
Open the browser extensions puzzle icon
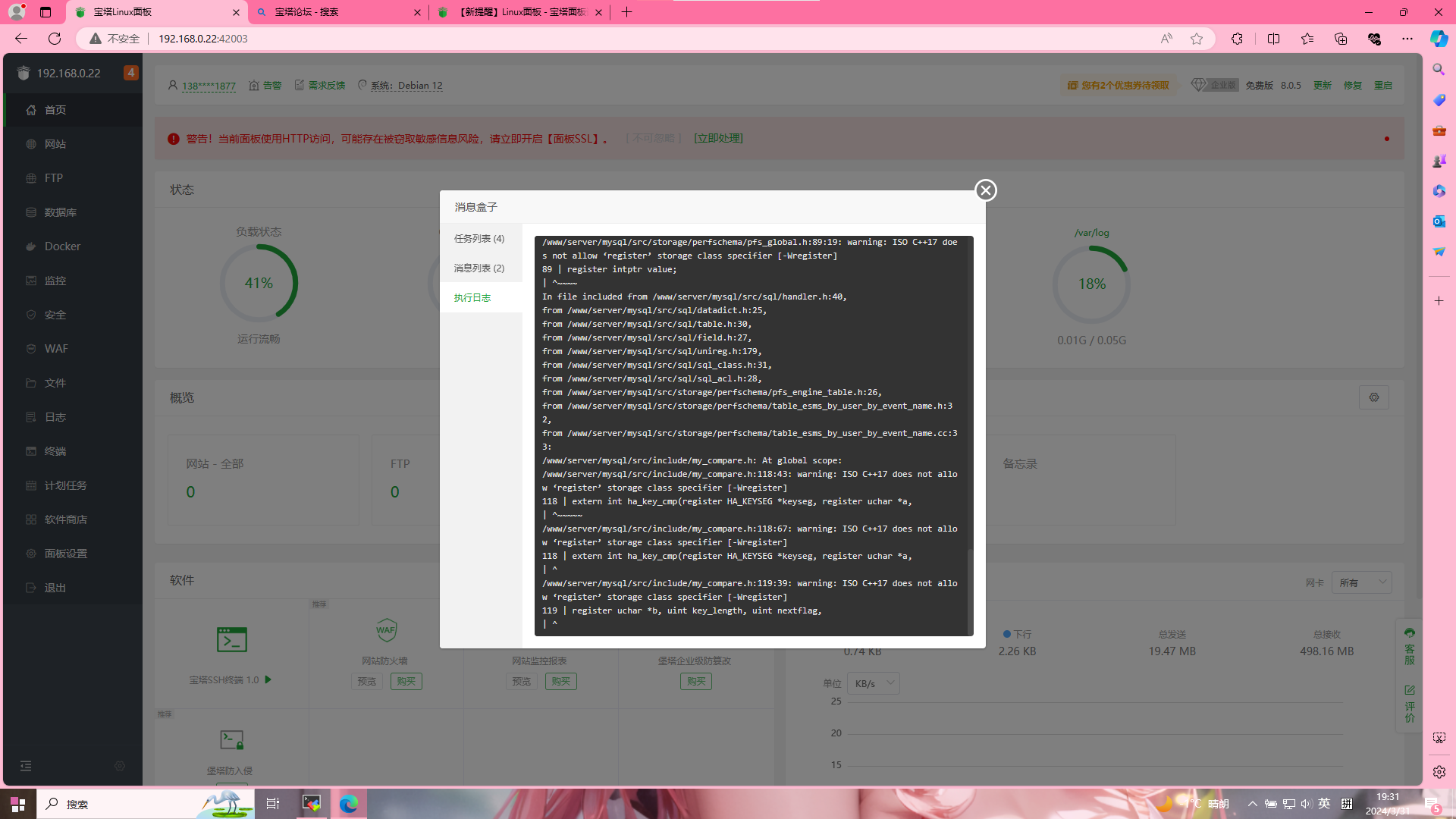click(x=1237, y=39)
